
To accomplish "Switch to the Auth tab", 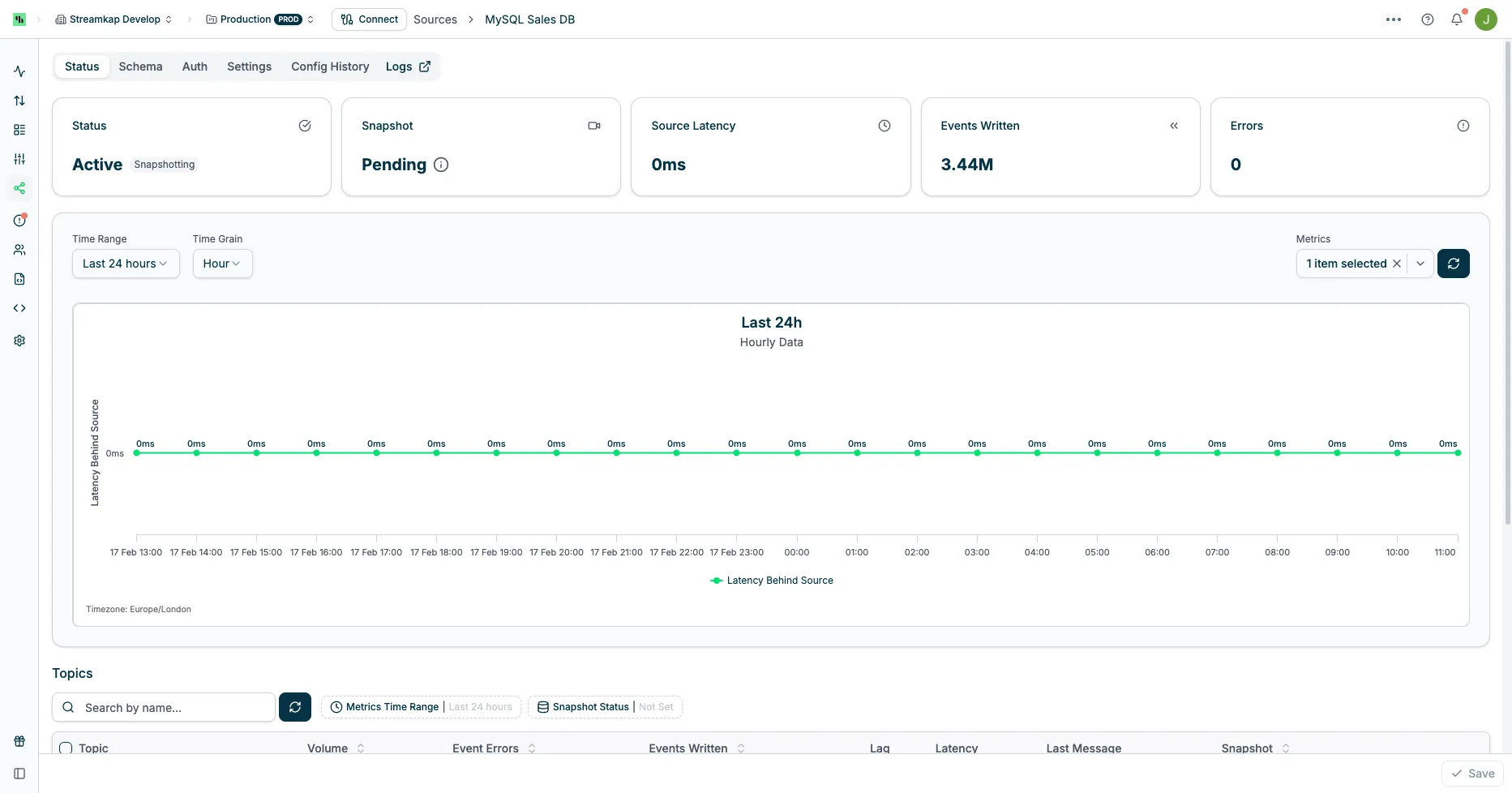I will (195, 66).
